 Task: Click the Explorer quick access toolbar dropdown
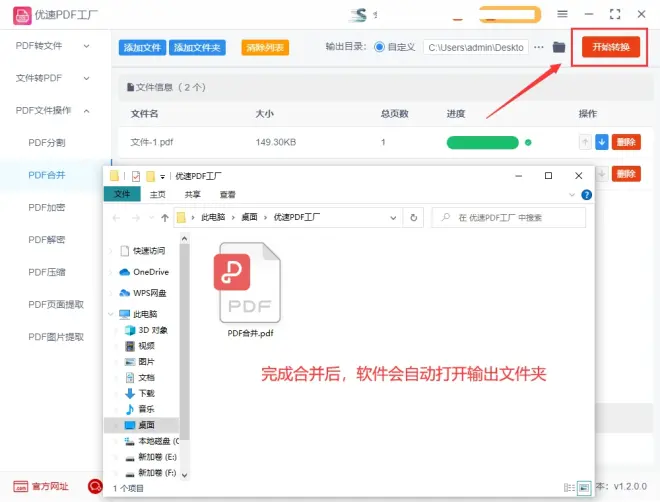[162, 177]
